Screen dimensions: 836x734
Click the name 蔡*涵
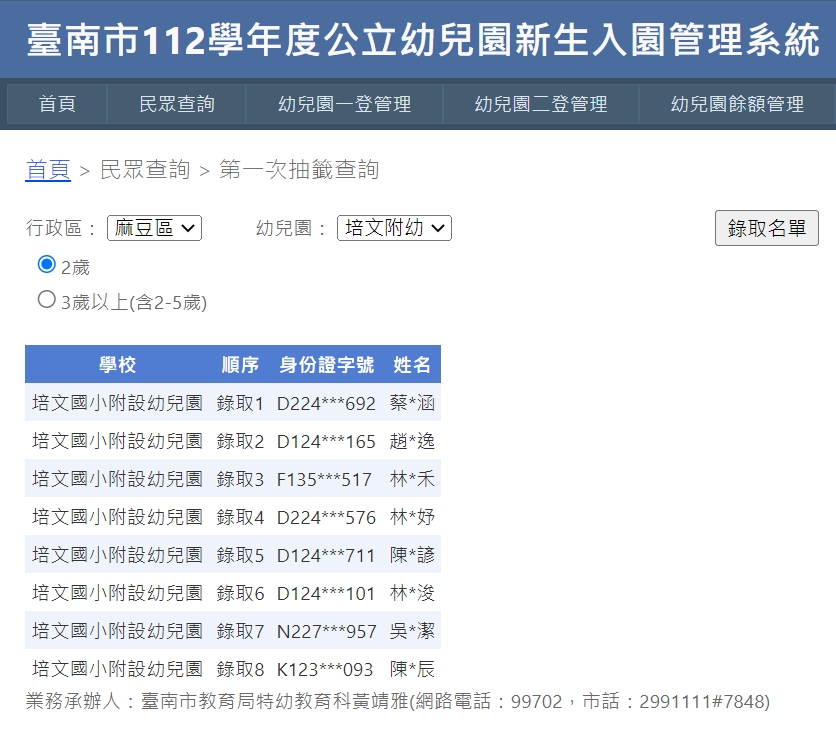(x=412, y=403)
